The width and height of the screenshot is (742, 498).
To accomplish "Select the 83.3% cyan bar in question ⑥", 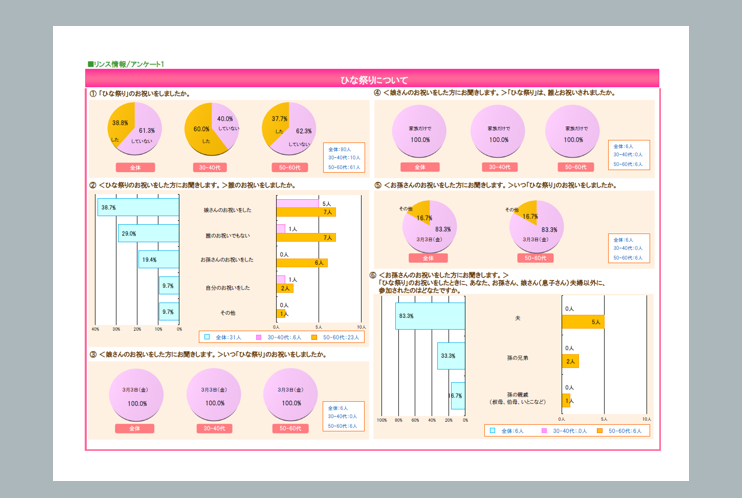I will (430, 316).
